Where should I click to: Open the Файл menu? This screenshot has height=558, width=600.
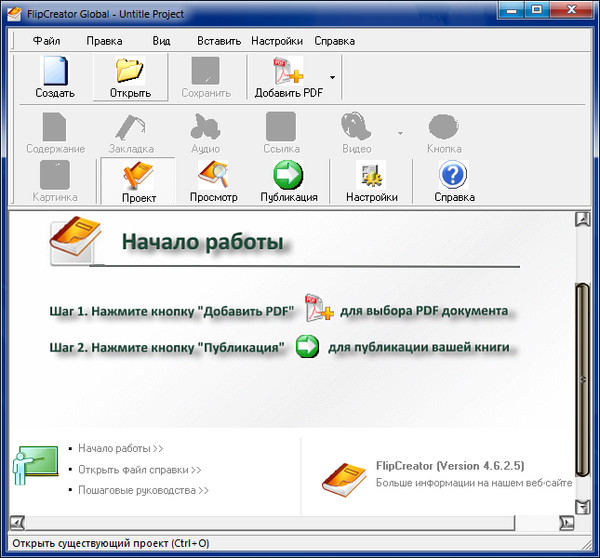[x=46, y=41]
